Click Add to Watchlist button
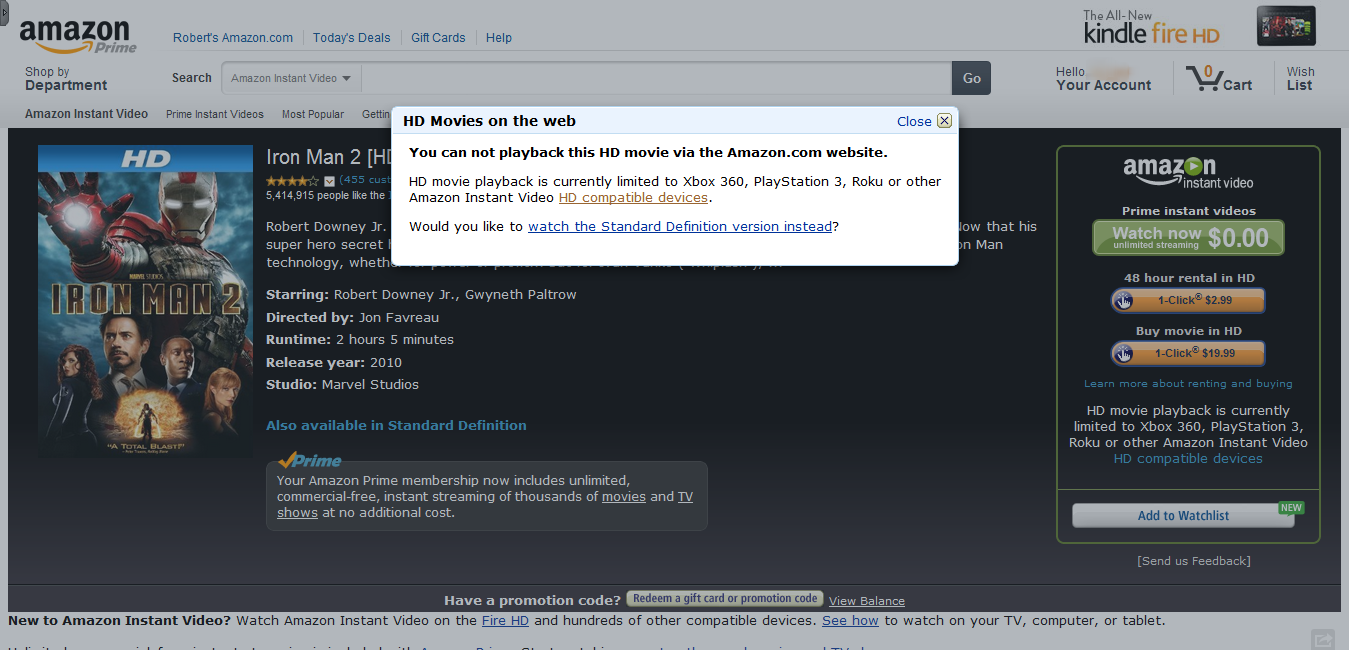 1183,516
